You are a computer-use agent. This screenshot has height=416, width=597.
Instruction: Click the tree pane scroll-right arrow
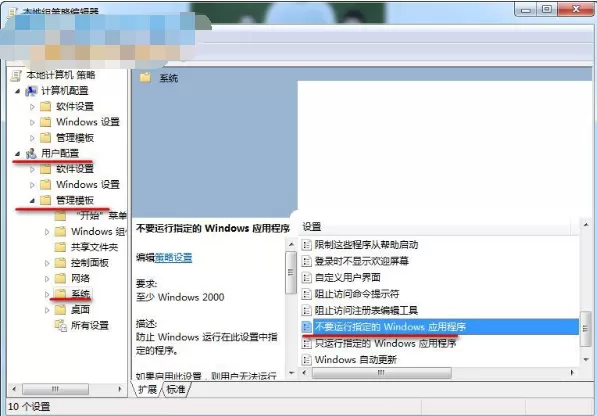(120, 389)
